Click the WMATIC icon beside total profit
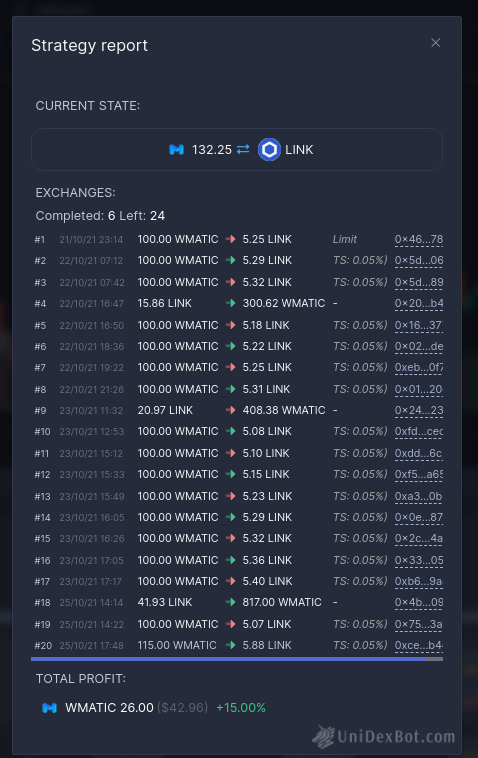This screenshot has height=758, width=478. [49, 708]
